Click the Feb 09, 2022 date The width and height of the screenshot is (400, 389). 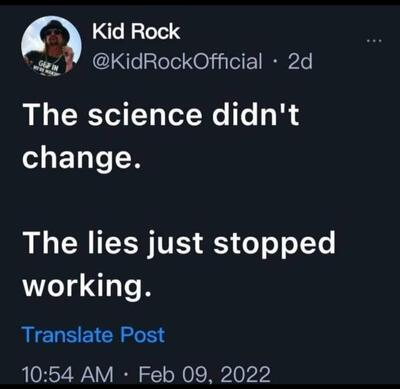[x=204, y=374]
